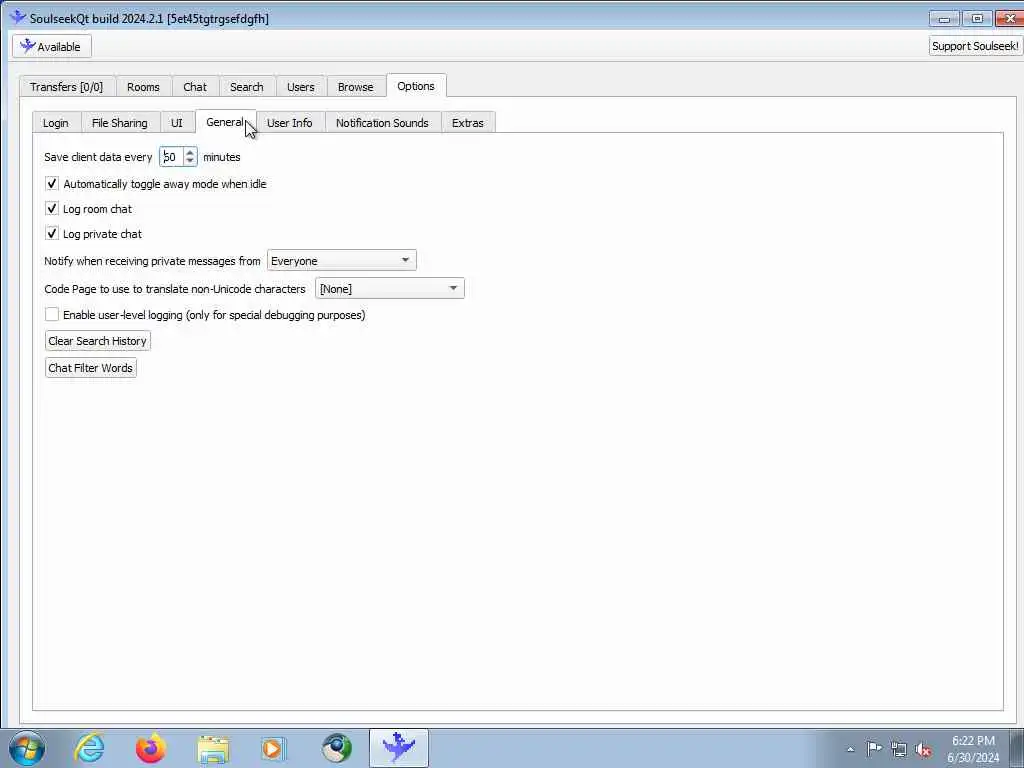
Task: Open the Action Center flag icon
Action: click(874, 749)
